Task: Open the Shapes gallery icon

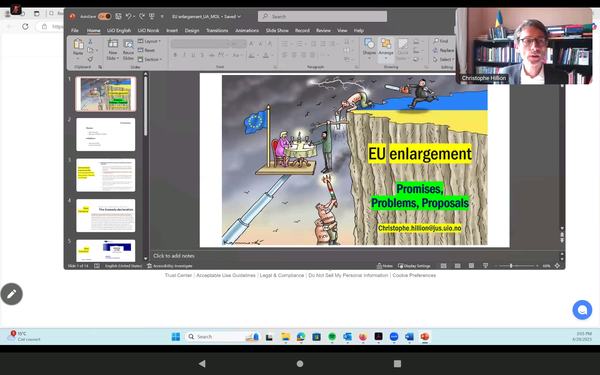Action: click(369, 47)
